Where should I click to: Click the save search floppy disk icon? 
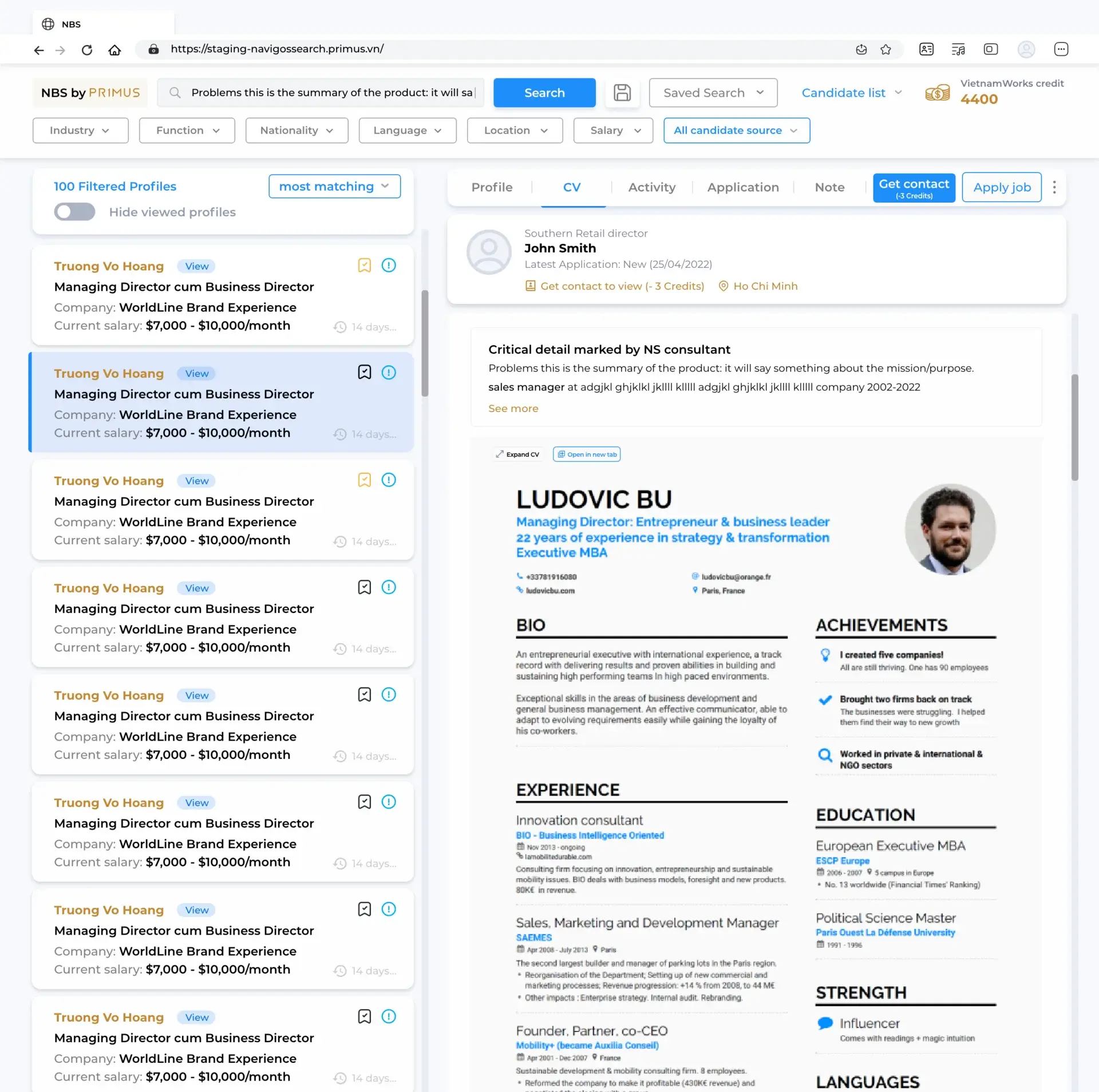[622, 93]
